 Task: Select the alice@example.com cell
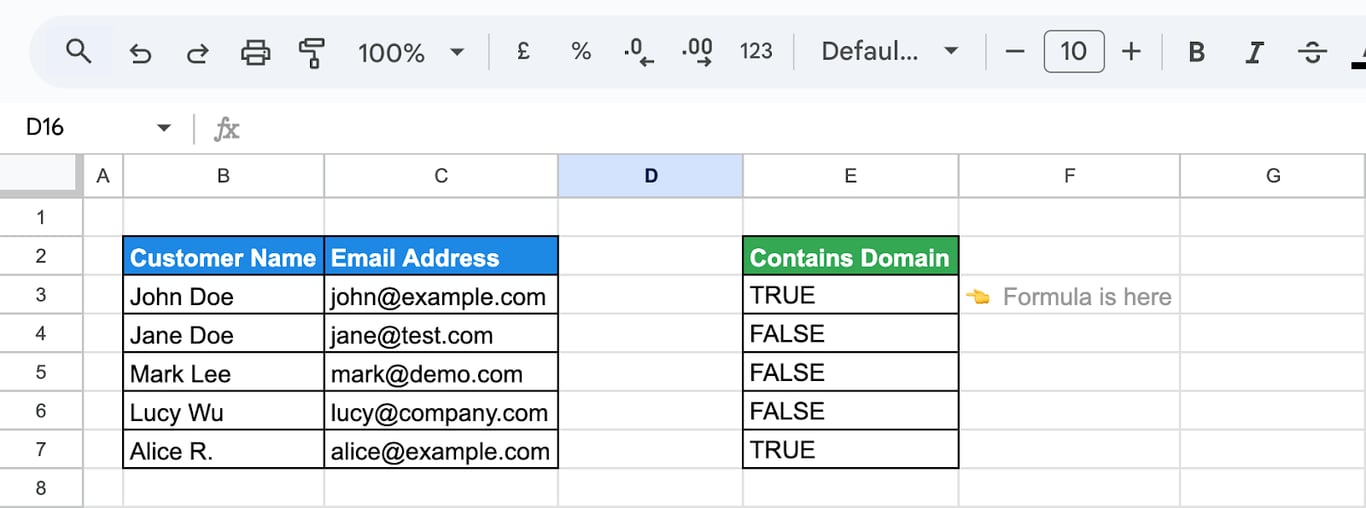(441, 449)
